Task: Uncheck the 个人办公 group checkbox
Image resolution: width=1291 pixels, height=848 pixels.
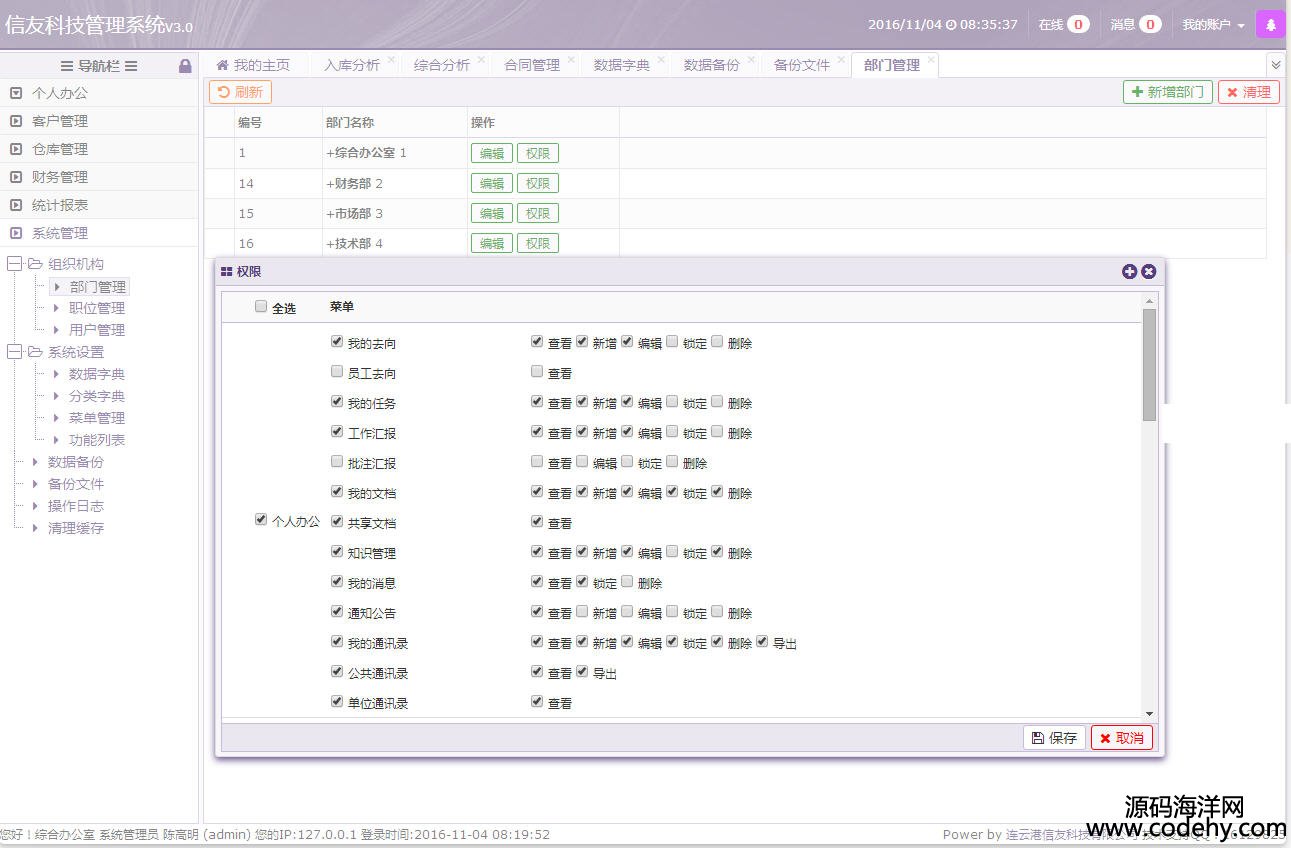Action: tap(261, 520)
